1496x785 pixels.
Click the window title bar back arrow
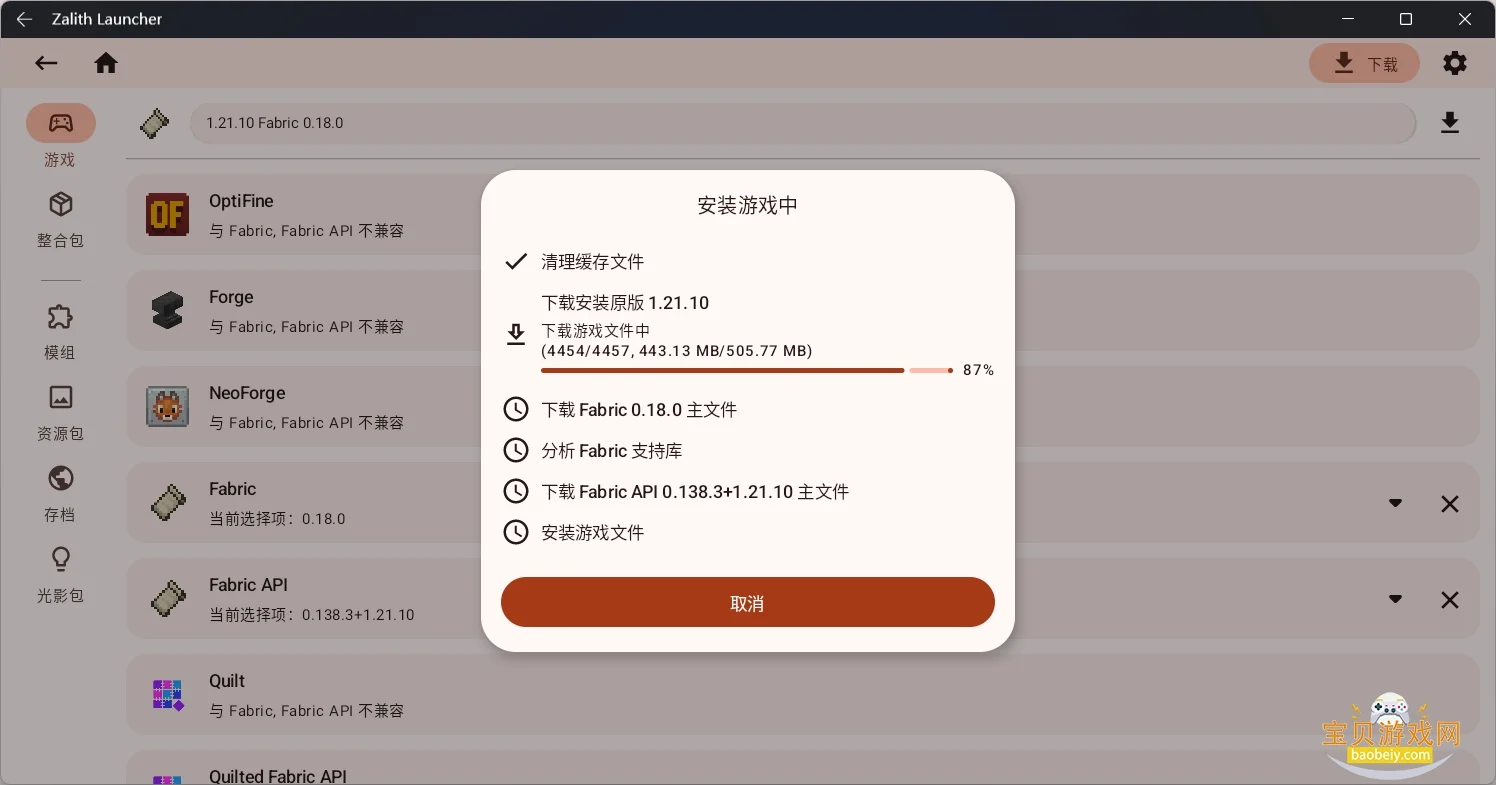click(24, 19)
